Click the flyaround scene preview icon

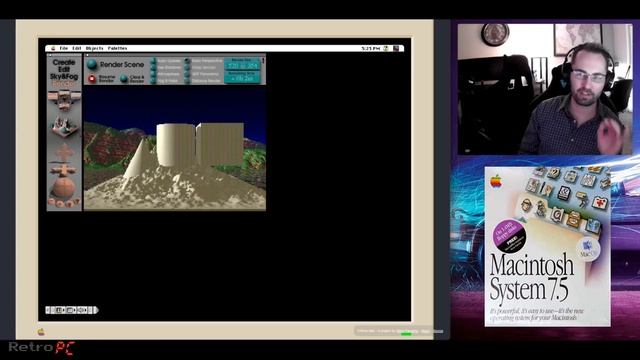(x=64, y=126)
